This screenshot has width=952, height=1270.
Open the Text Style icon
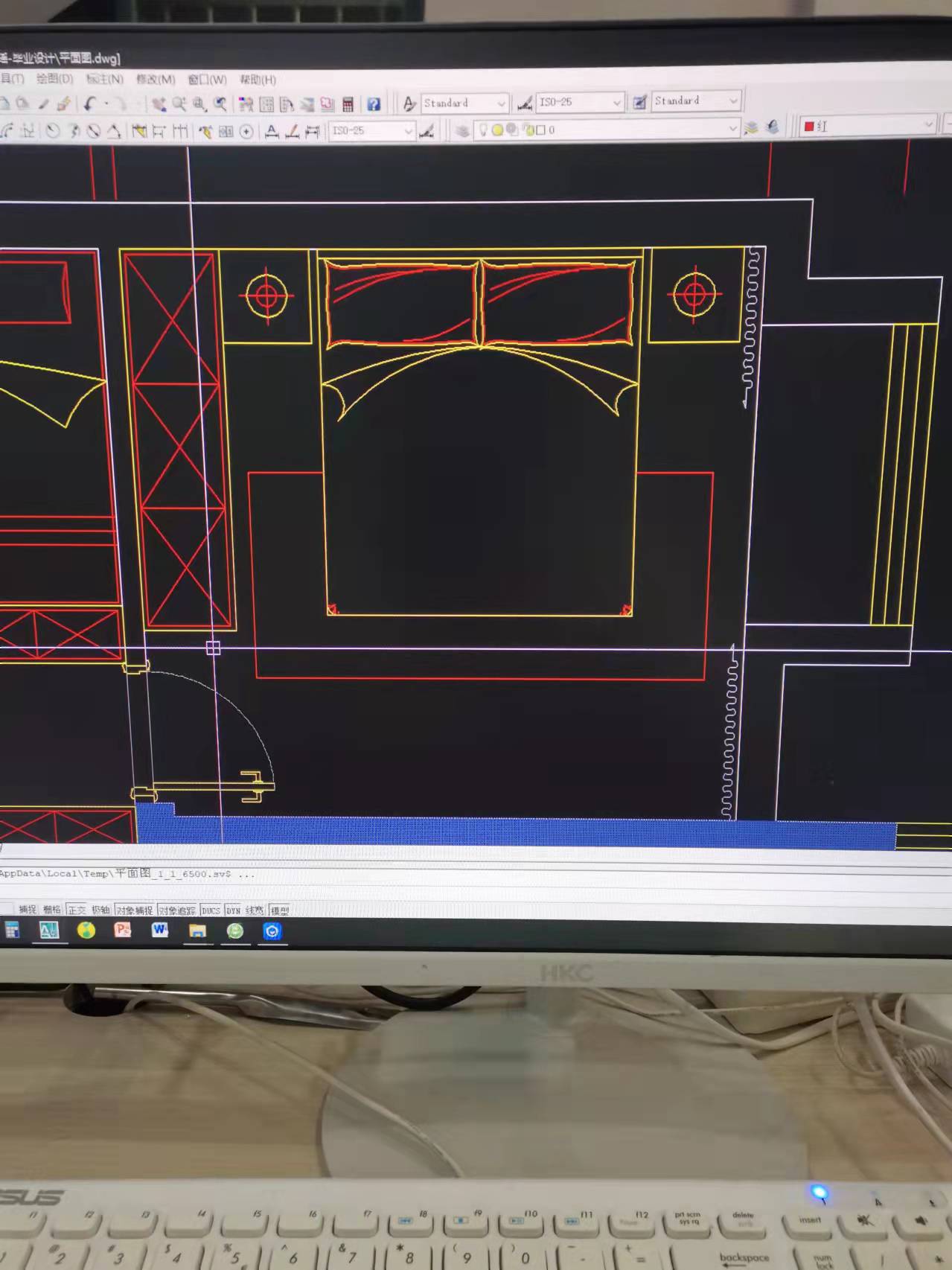[409, 103]
